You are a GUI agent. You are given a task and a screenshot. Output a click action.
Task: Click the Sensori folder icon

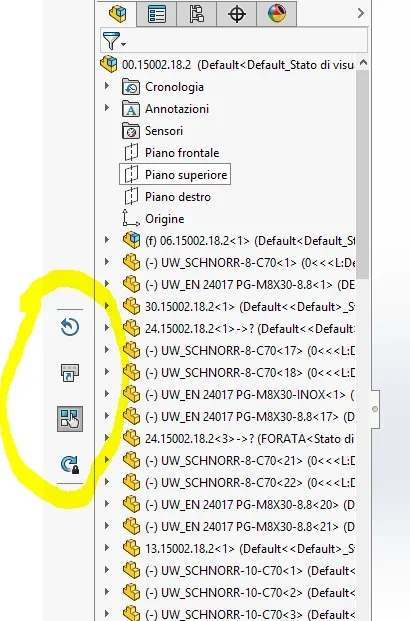click(x=131, y=131)
